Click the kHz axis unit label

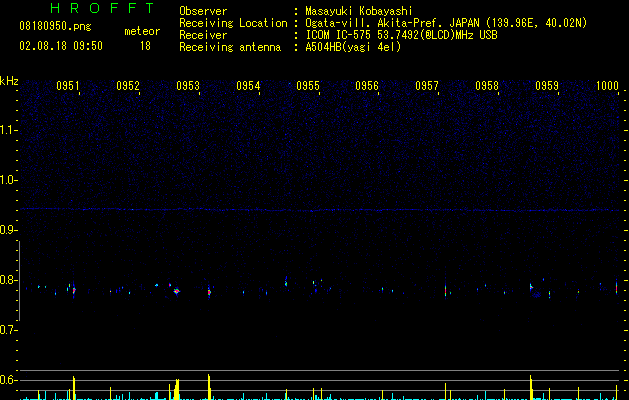point(9,81)
